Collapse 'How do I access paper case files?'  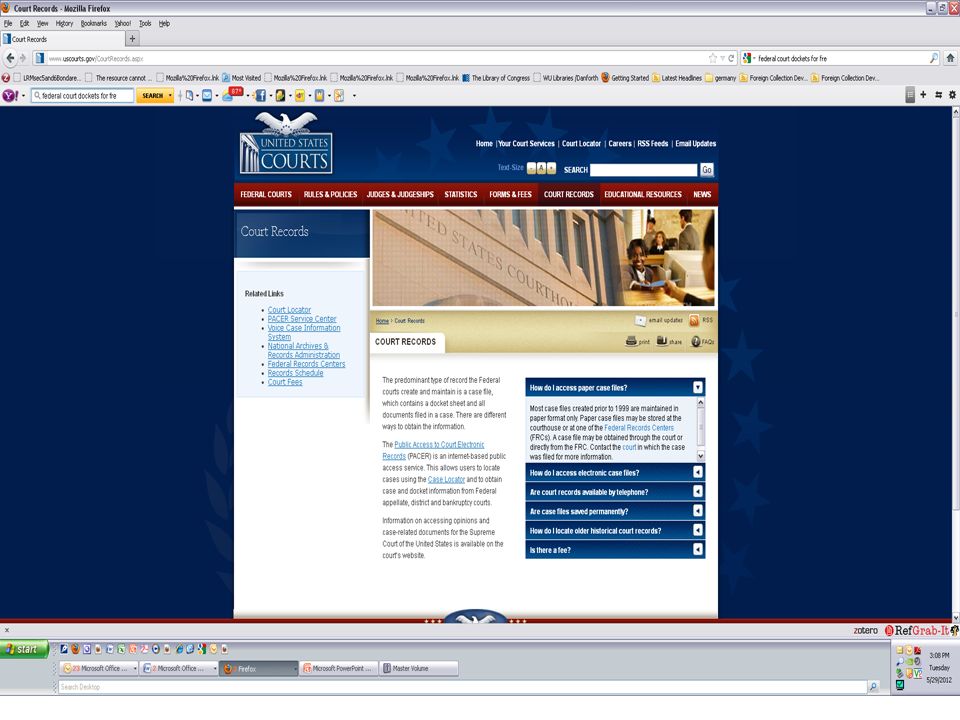click(697, 388)
